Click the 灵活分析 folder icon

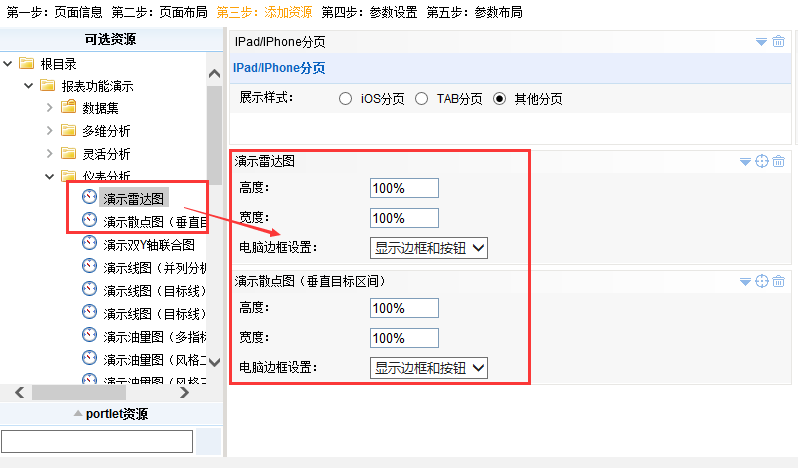click(68, 153)
